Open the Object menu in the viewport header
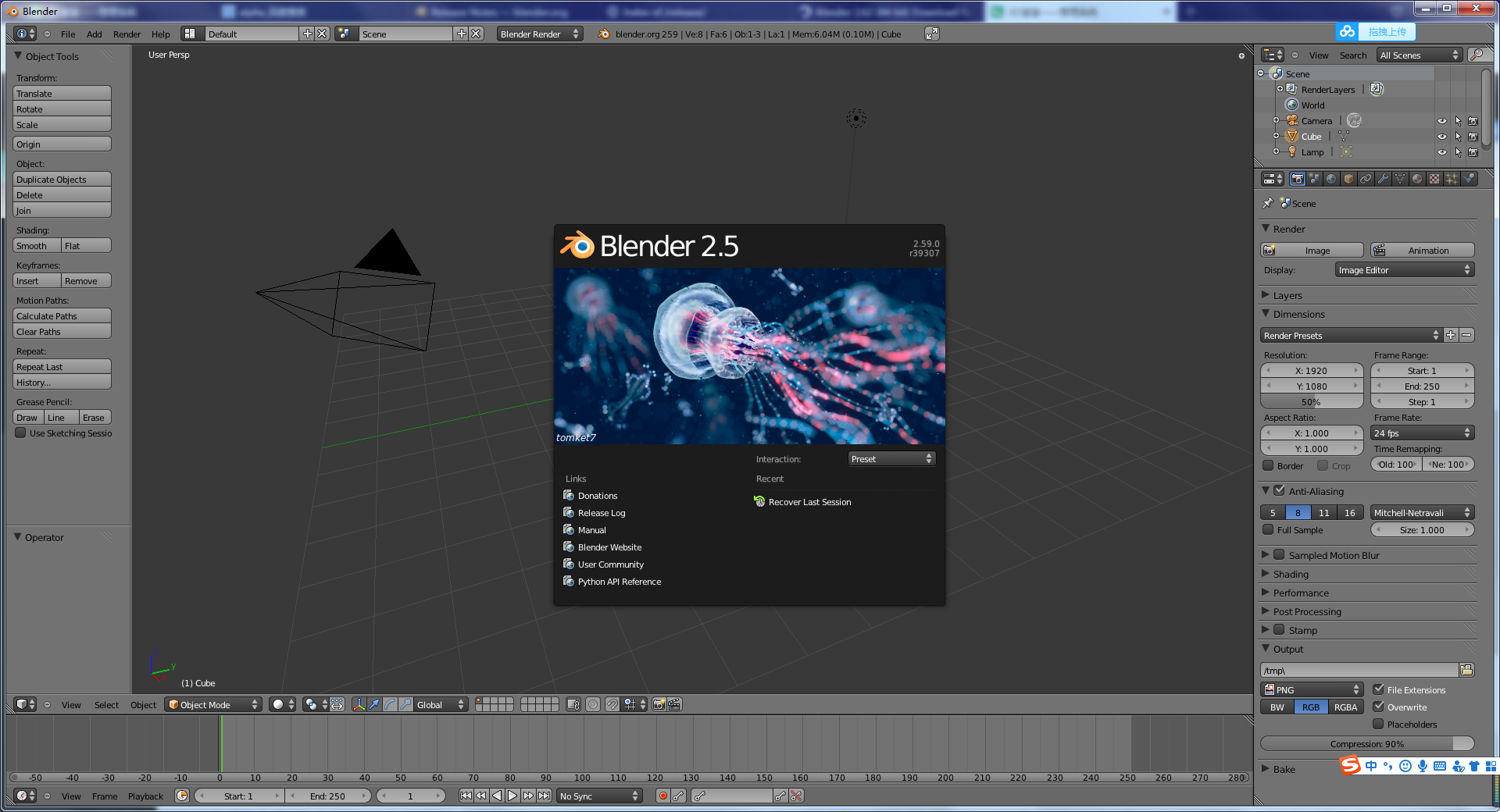Image resolution: width=1500 pixels, height=812 pixels. [x=143, y=704]
